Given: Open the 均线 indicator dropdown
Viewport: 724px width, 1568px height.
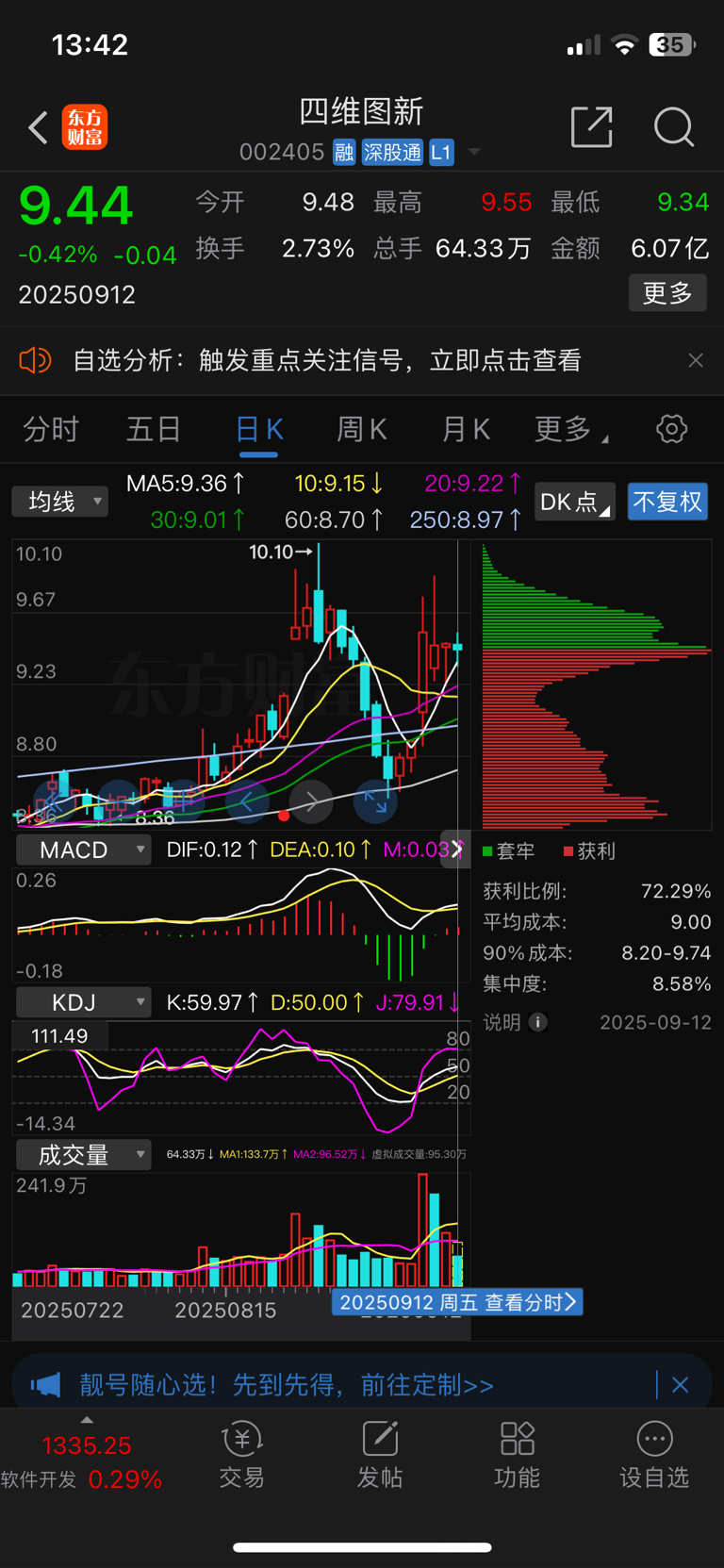Looking at the screenshot, I should [59, 502].
